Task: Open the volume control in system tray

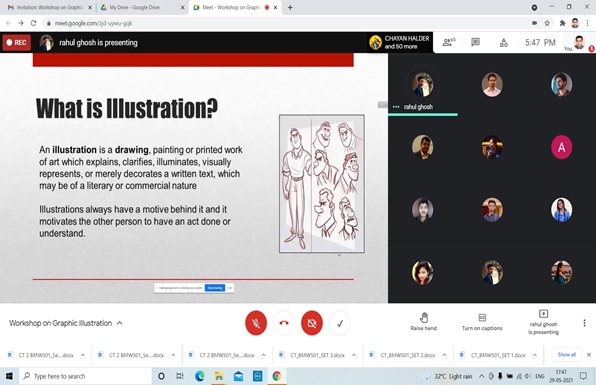Action: 528,376
